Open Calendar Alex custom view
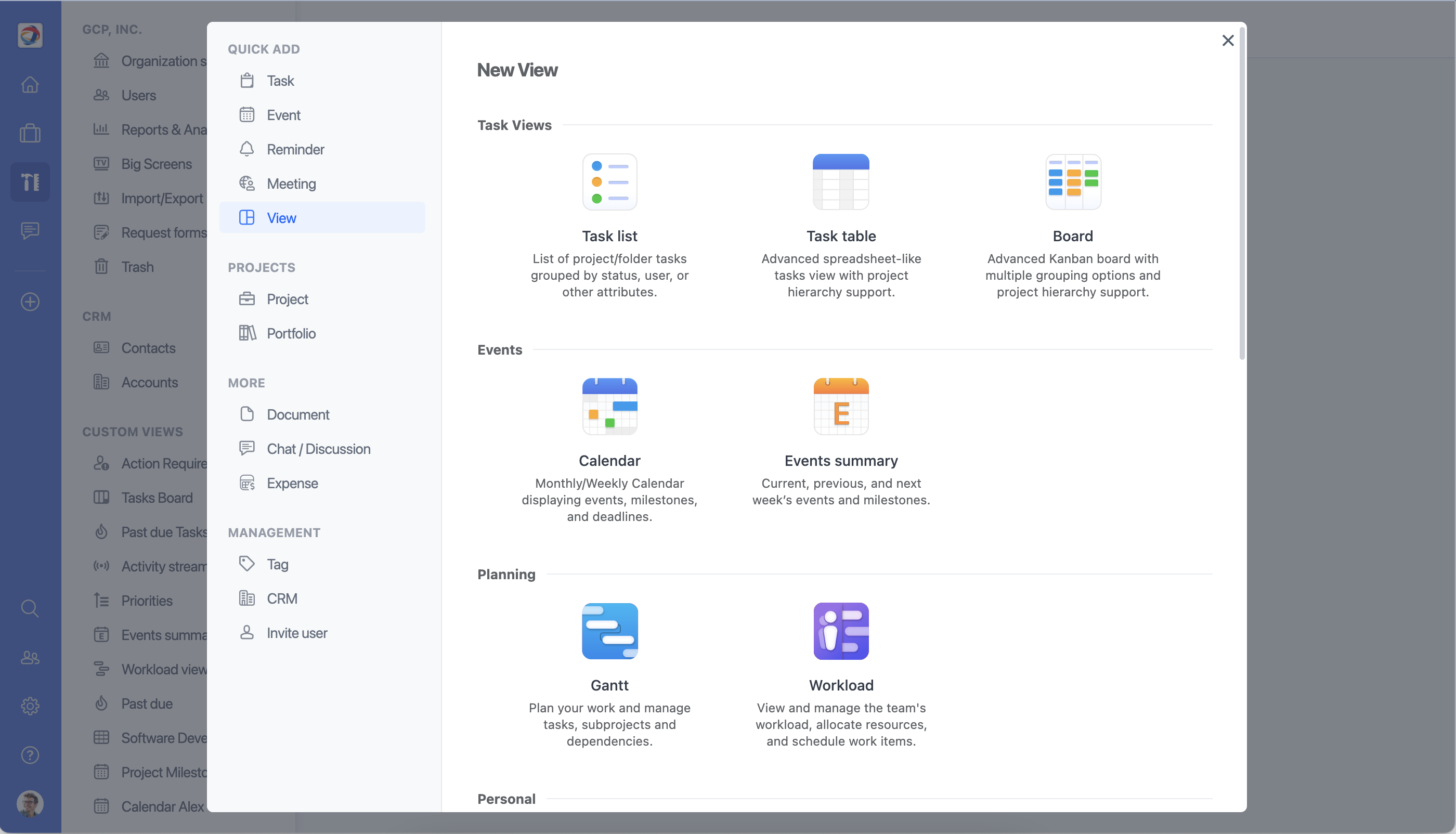Image resolution: width=1456 pixels, height=834 pixels. click(149, 806)
